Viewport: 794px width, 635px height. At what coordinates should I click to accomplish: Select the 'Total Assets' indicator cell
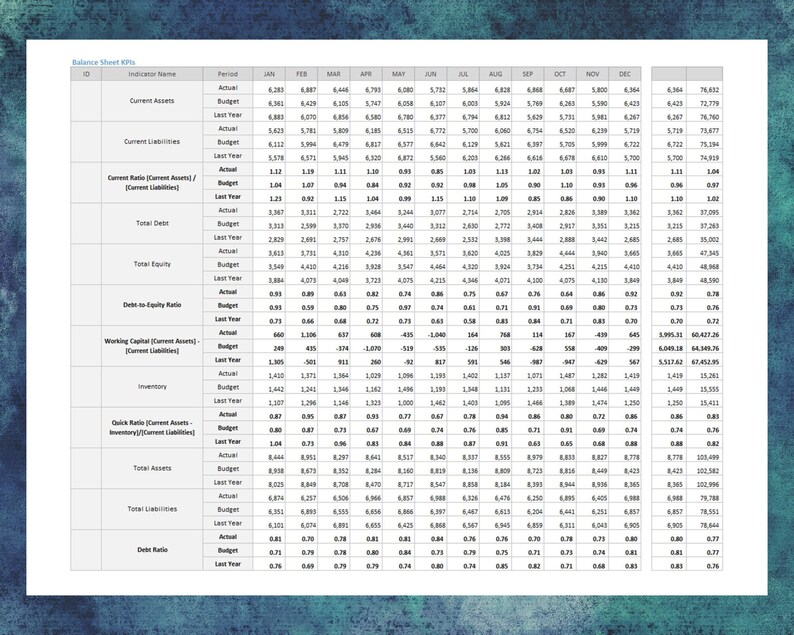coord(152,468)
